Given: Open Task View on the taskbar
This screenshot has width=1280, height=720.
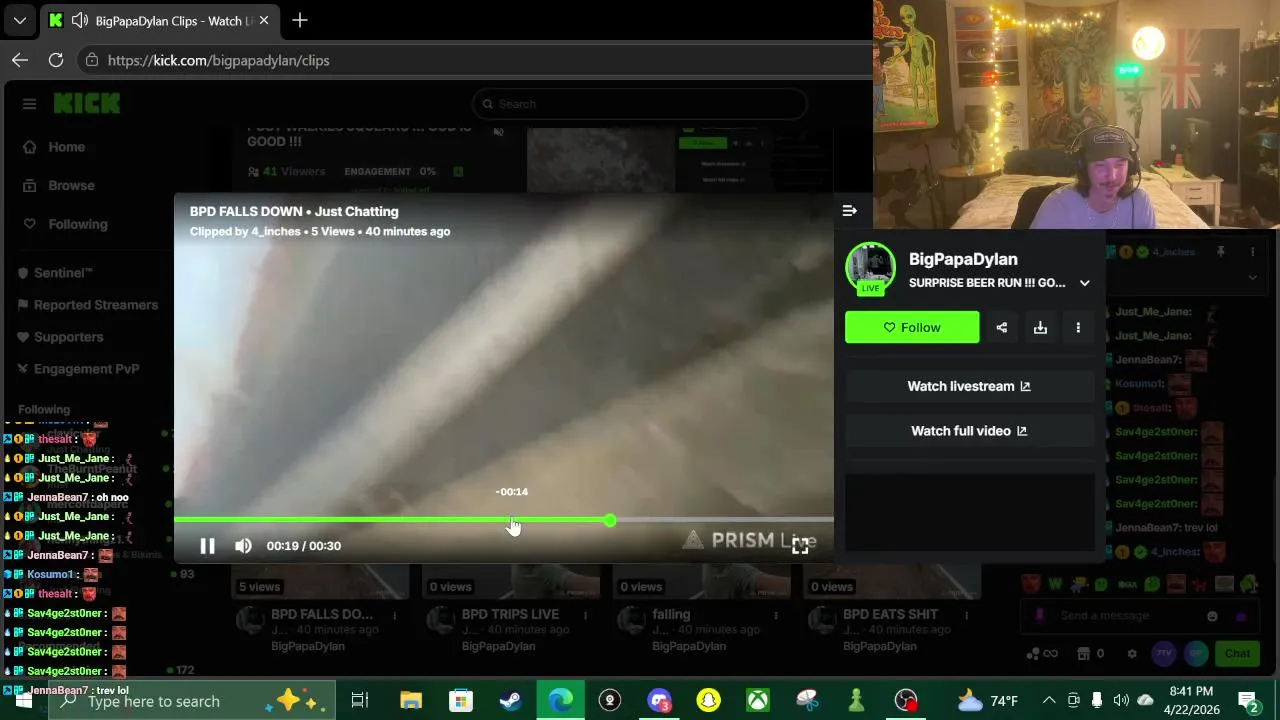Looking at the screenshot, I should tap(360, 701).
